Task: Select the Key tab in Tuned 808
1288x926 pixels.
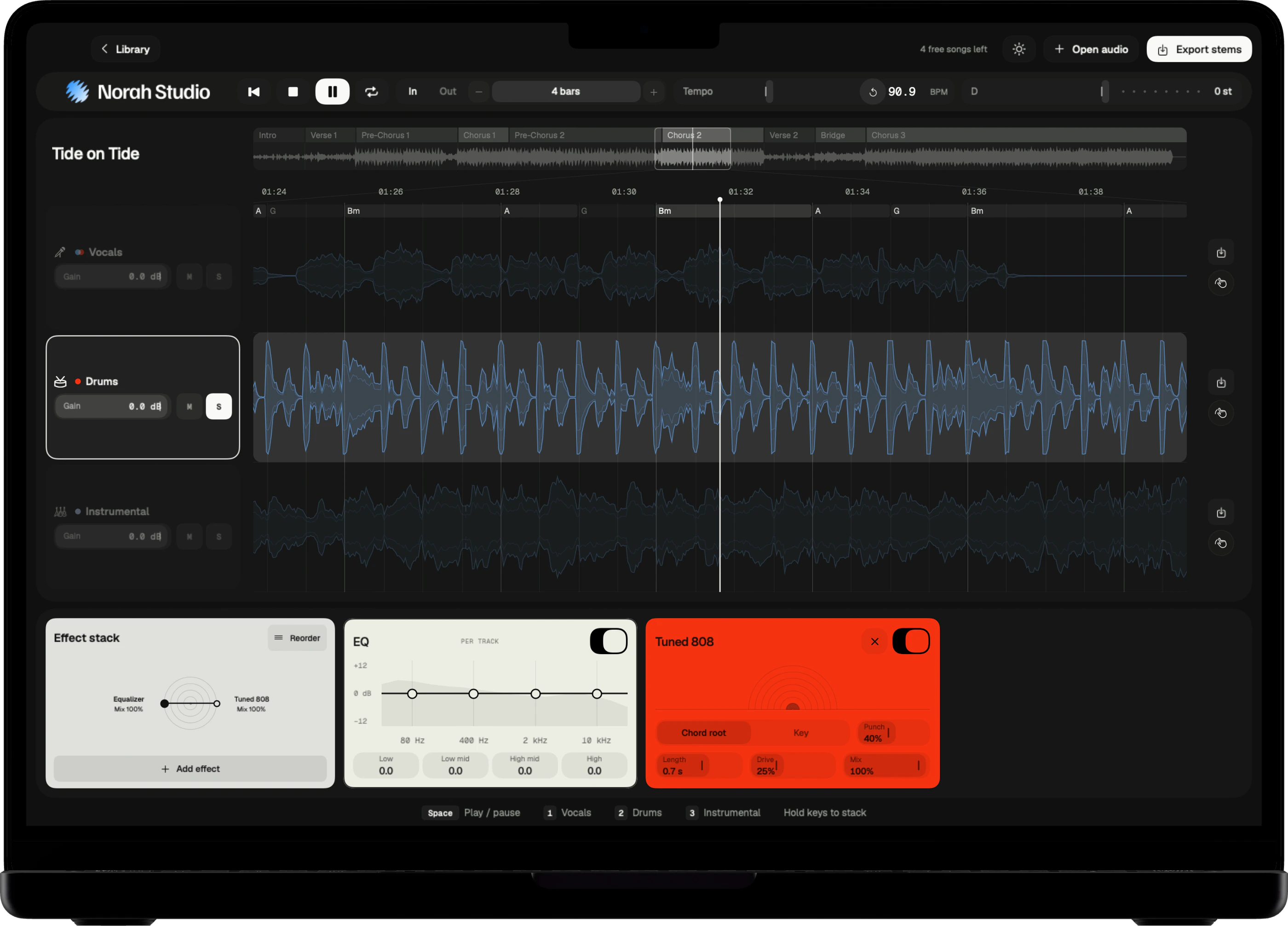Action: (801, 733)
